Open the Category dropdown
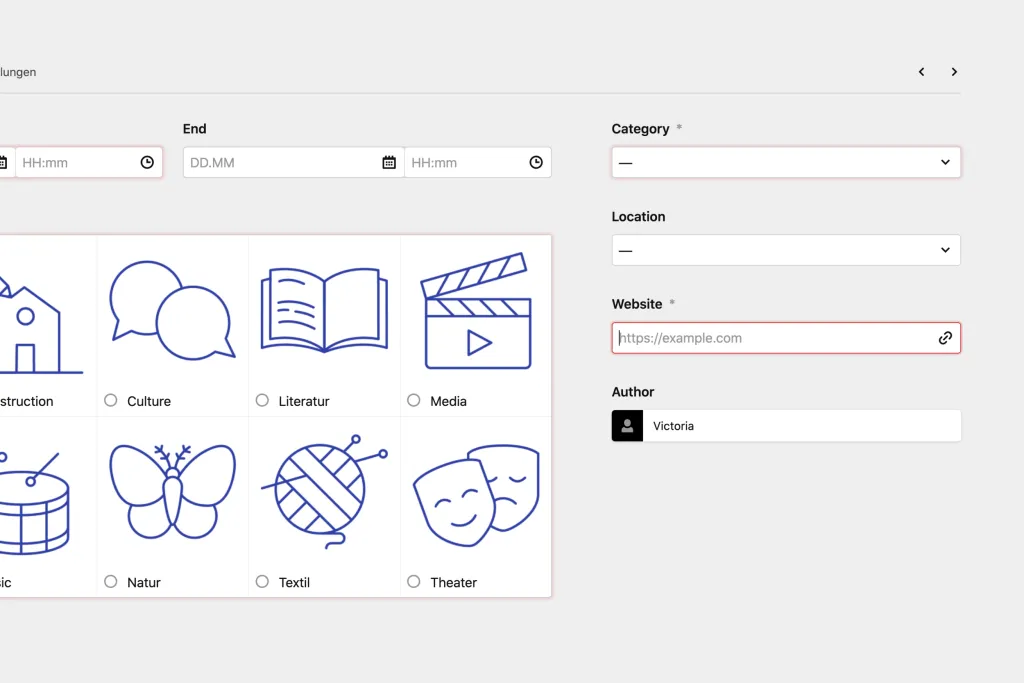The height and width of the screenshot is (683, 1024). pyautogui.click(x=786, y=162)
